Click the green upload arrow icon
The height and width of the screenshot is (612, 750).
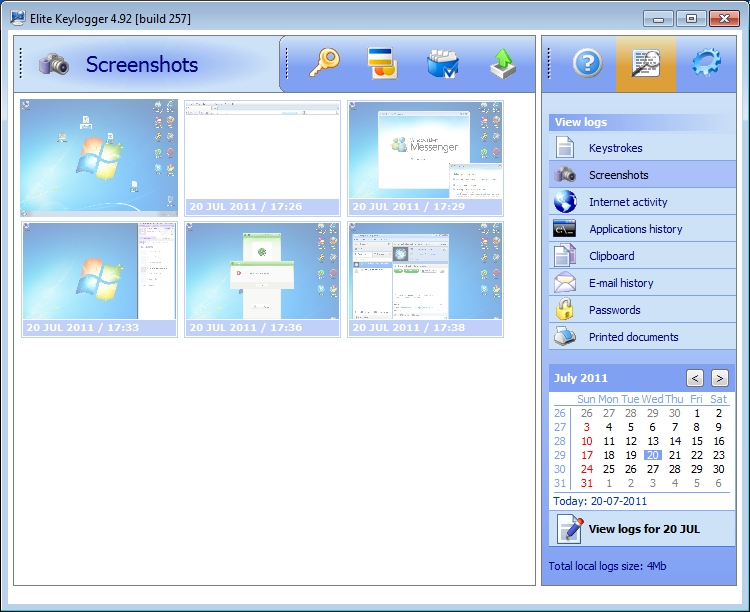tap(502, 64)
